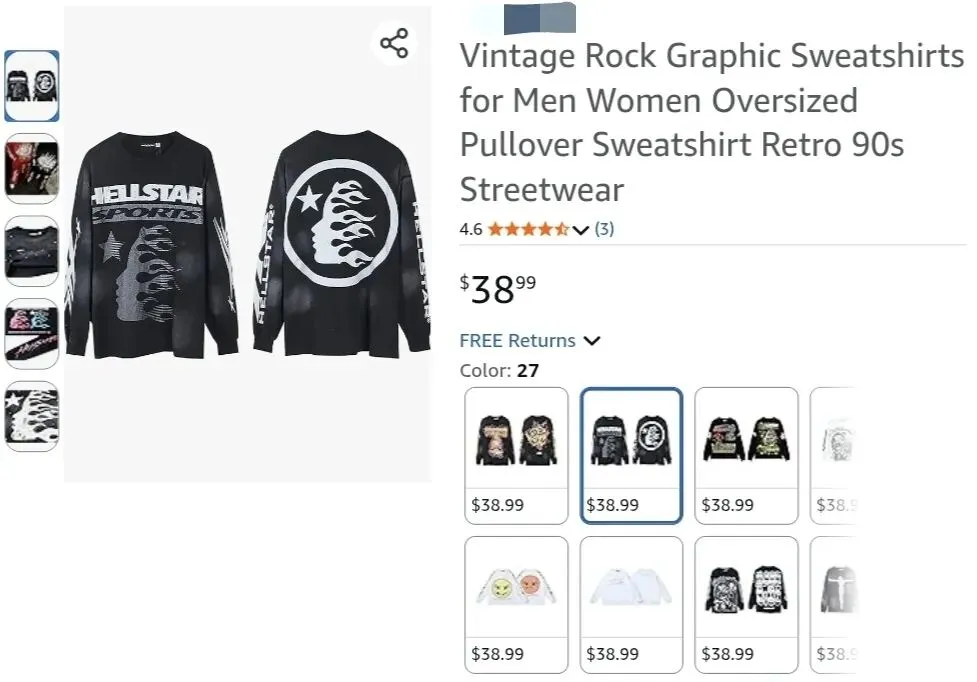
Task: Open the star rating breakdown chevron
Action: (581, 230)
